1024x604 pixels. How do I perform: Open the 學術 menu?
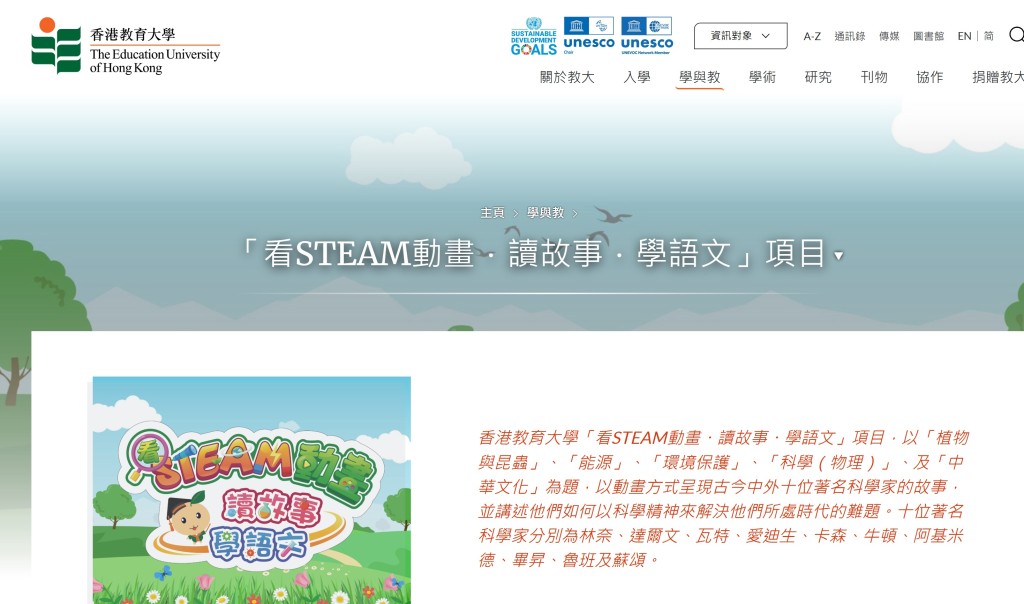click(762, 77)
